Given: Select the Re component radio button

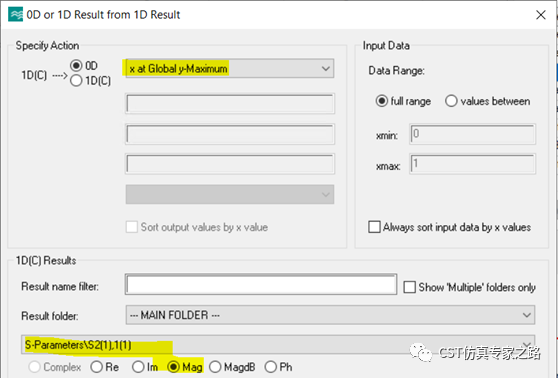Looking at the screenshot, I should pos(96,367).
